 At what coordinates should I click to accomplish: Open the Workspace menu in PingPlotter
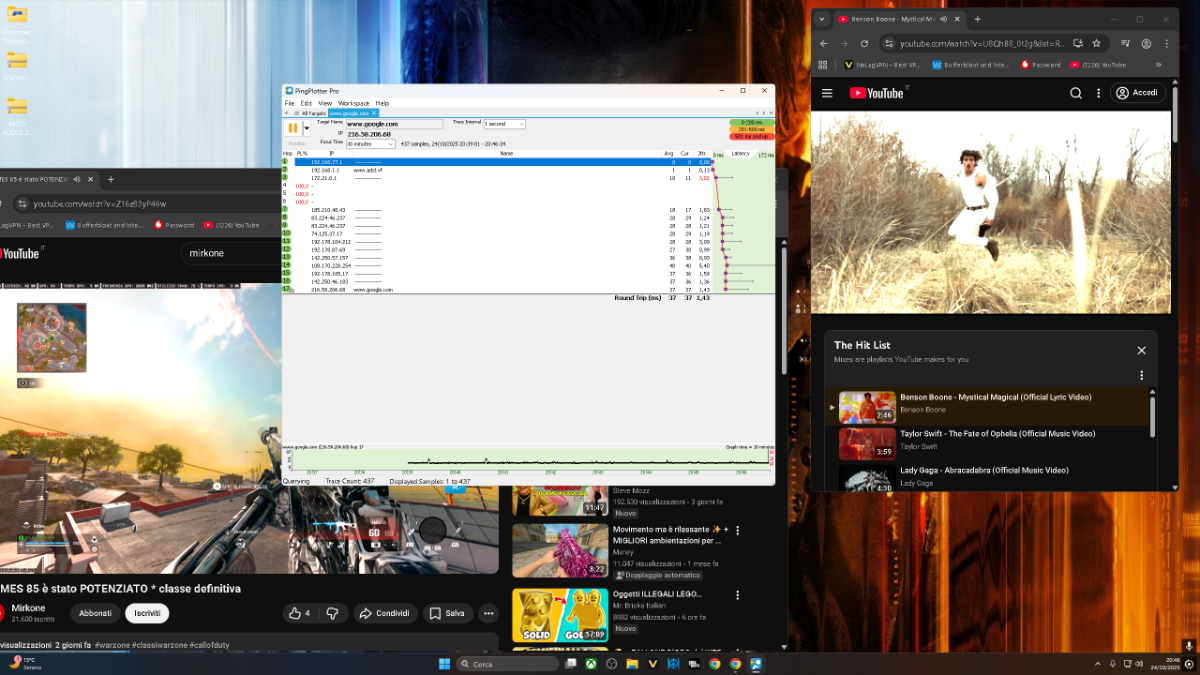[x=353, y=103]
